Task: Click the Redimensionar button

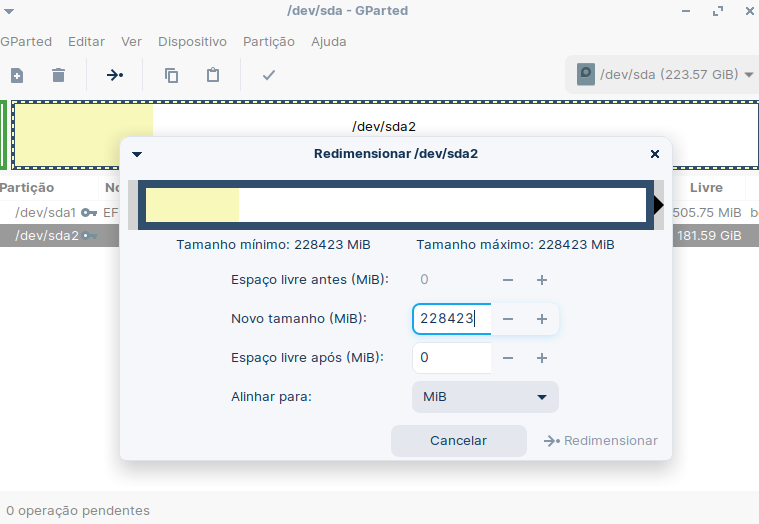Action: click(600, 441)
